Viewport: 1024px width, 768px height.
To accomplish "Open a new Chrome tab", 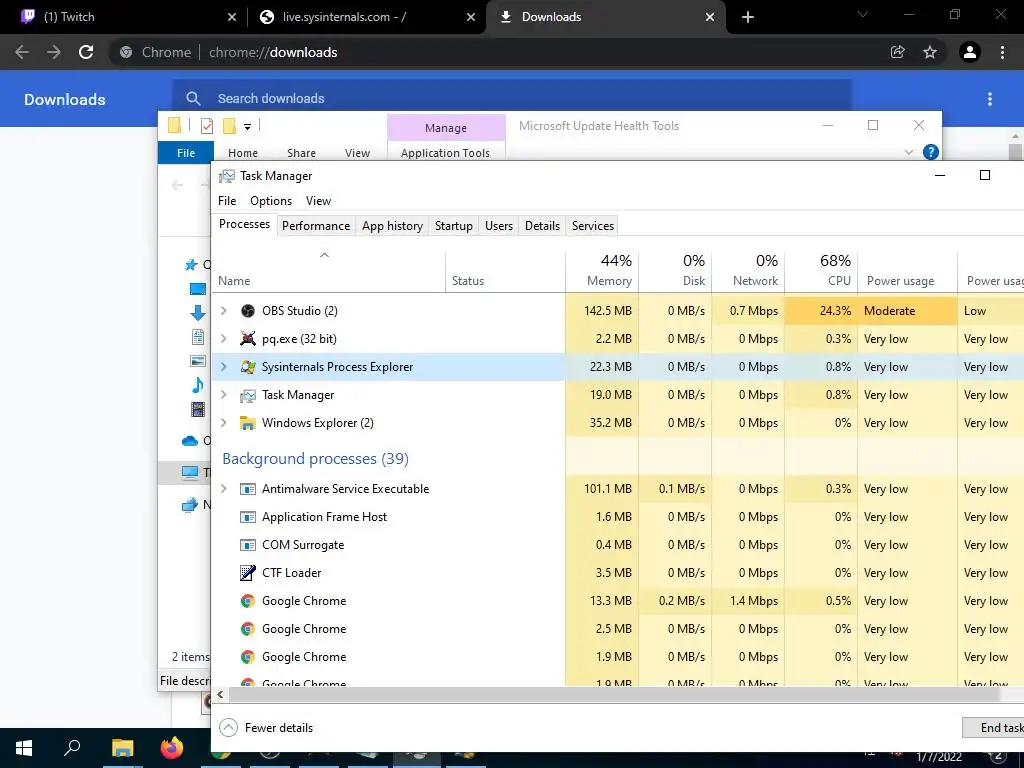I will click(x=748, y=17).
